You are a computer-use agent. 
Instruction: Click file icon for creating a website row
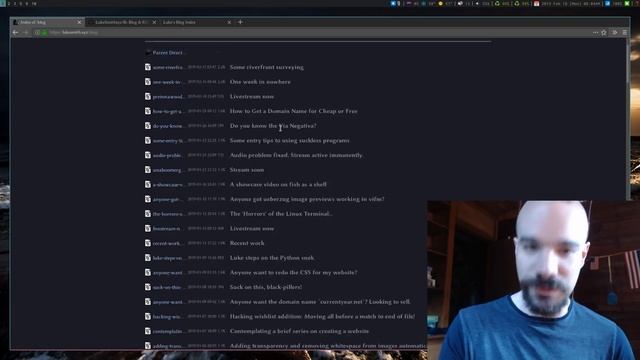pyautogui.click(x=148, y=331)
